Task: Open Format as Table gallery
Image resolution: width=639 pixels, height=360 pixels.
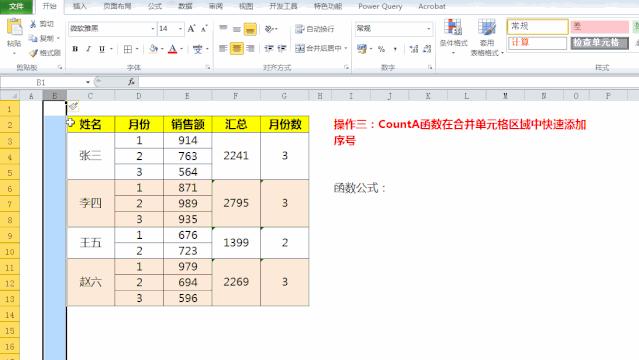Action: click(x=487, y=38)
